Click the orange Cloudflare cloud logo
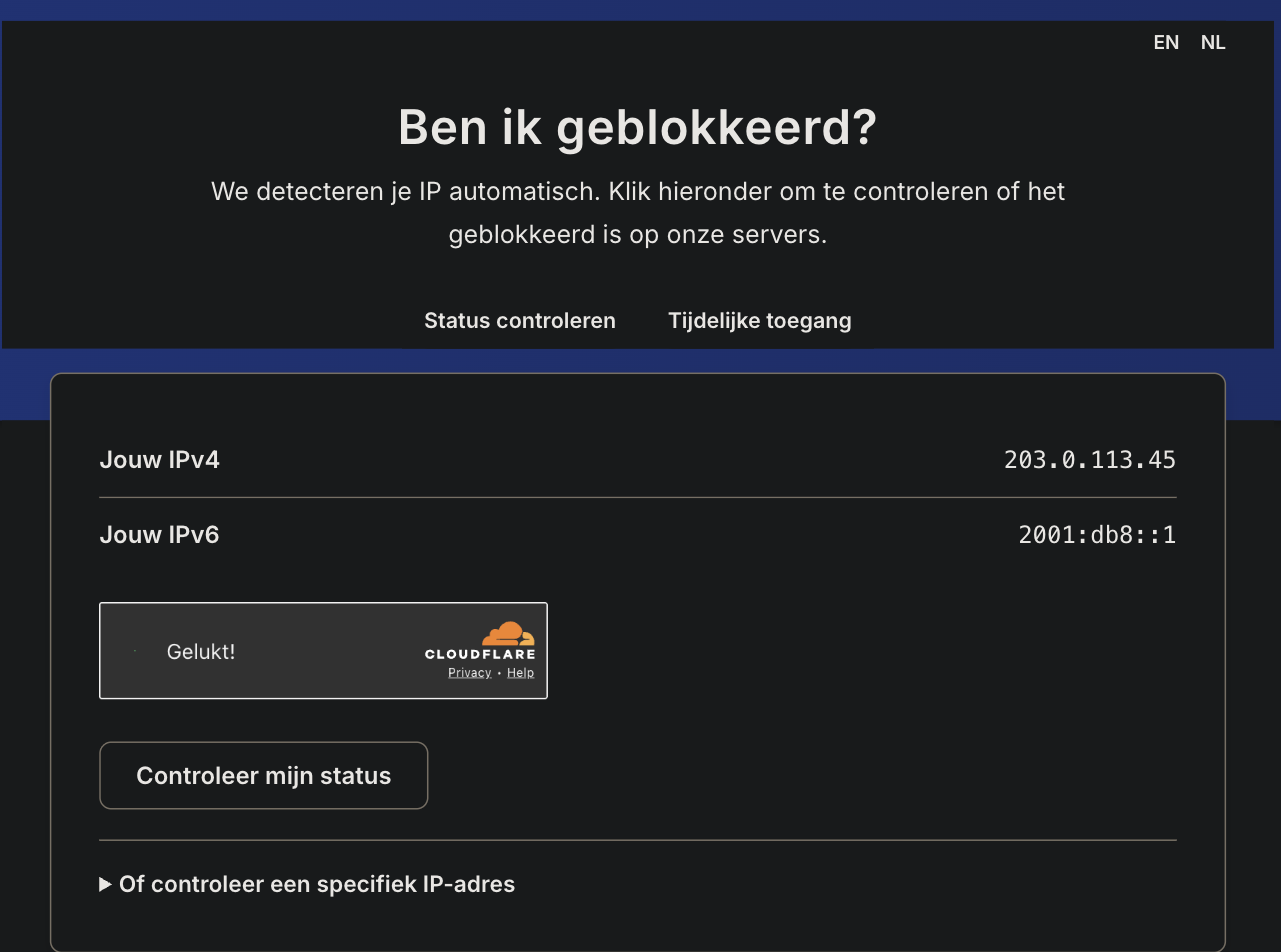 click(x=508, y=634)
